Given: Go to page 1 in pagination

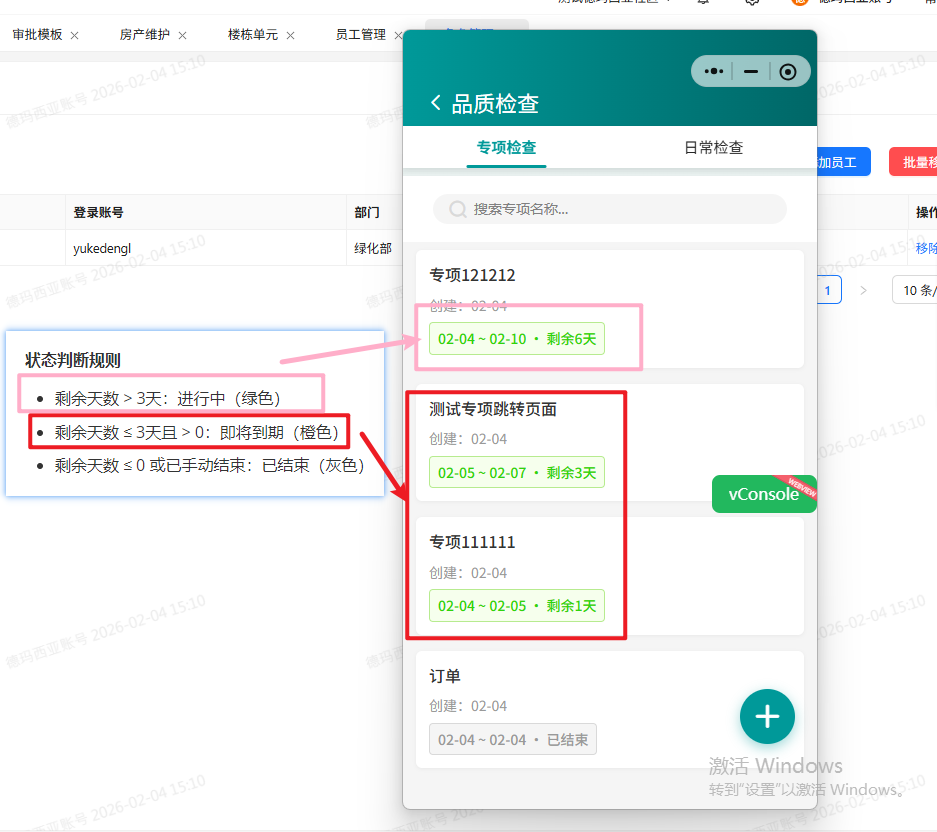Looking at the screenshot, I should click(x=828, y=290).
